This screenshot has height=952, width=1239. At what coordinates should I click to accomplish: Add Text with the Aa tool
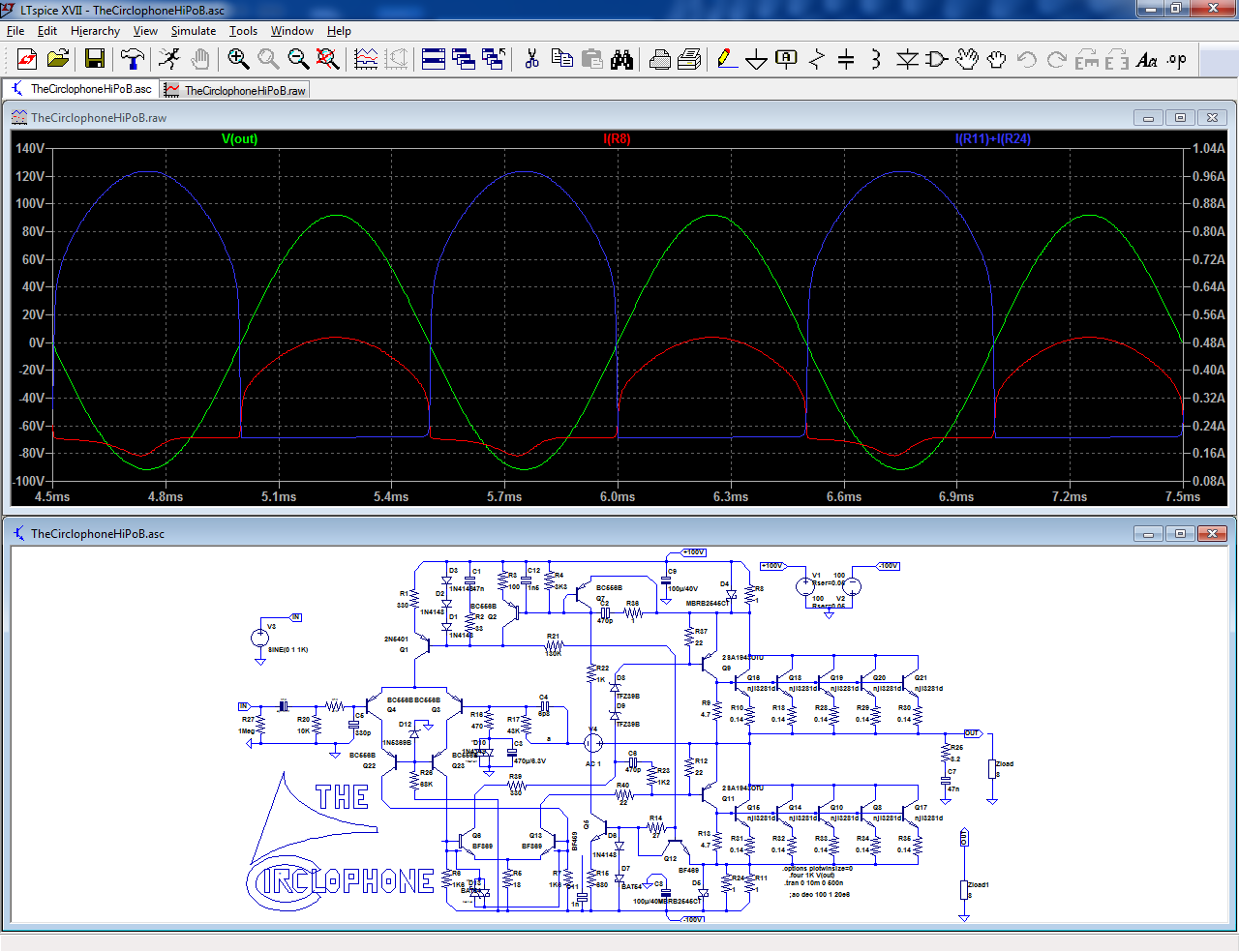(x=1147, y=60)
